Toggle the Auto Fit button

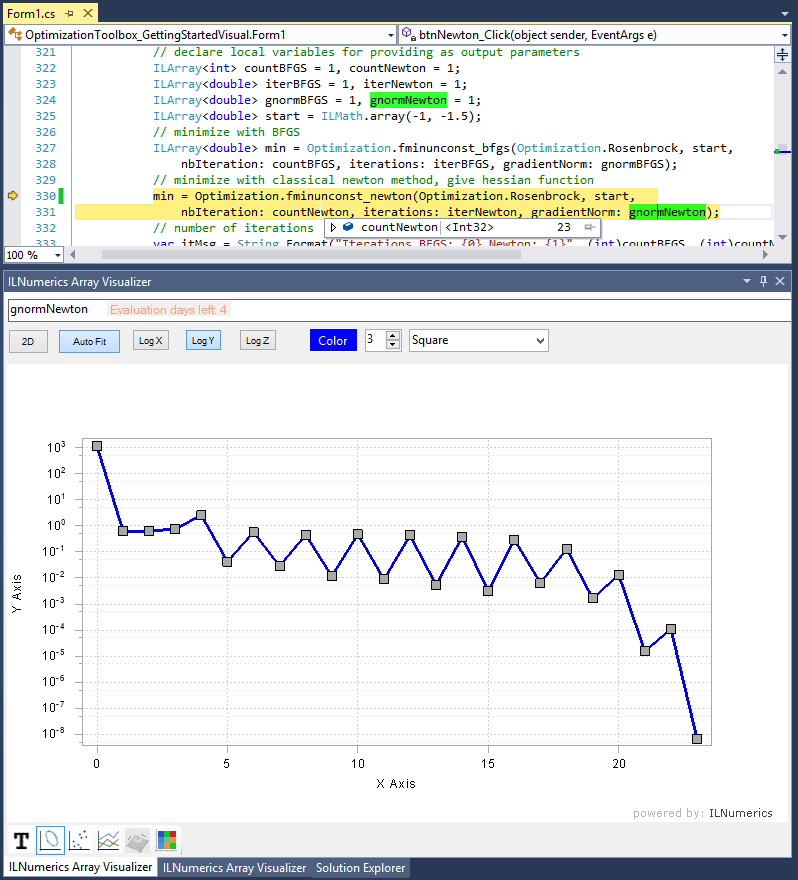[89, 341]
